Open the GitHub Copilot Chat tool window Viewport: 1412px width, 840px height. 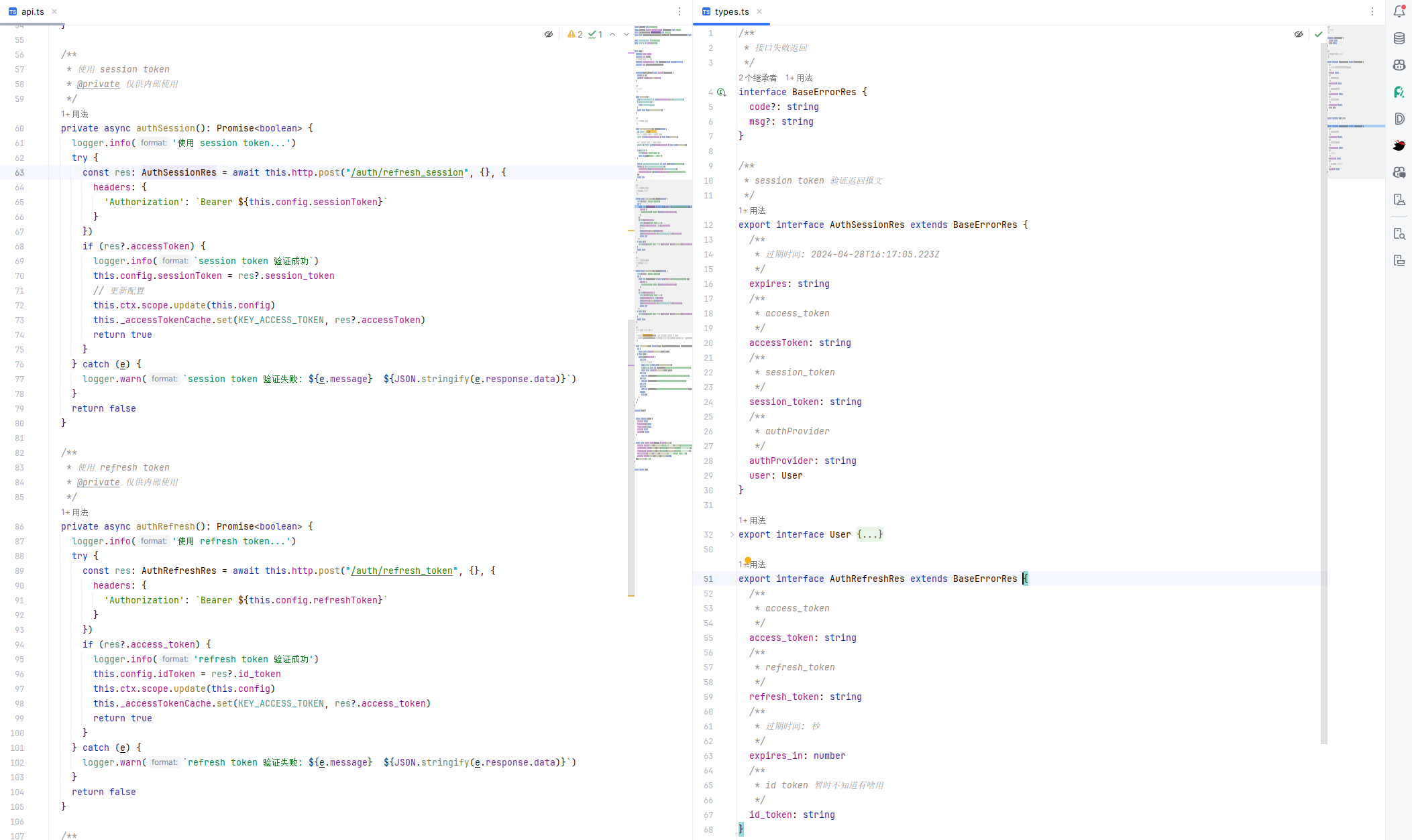1399,172
